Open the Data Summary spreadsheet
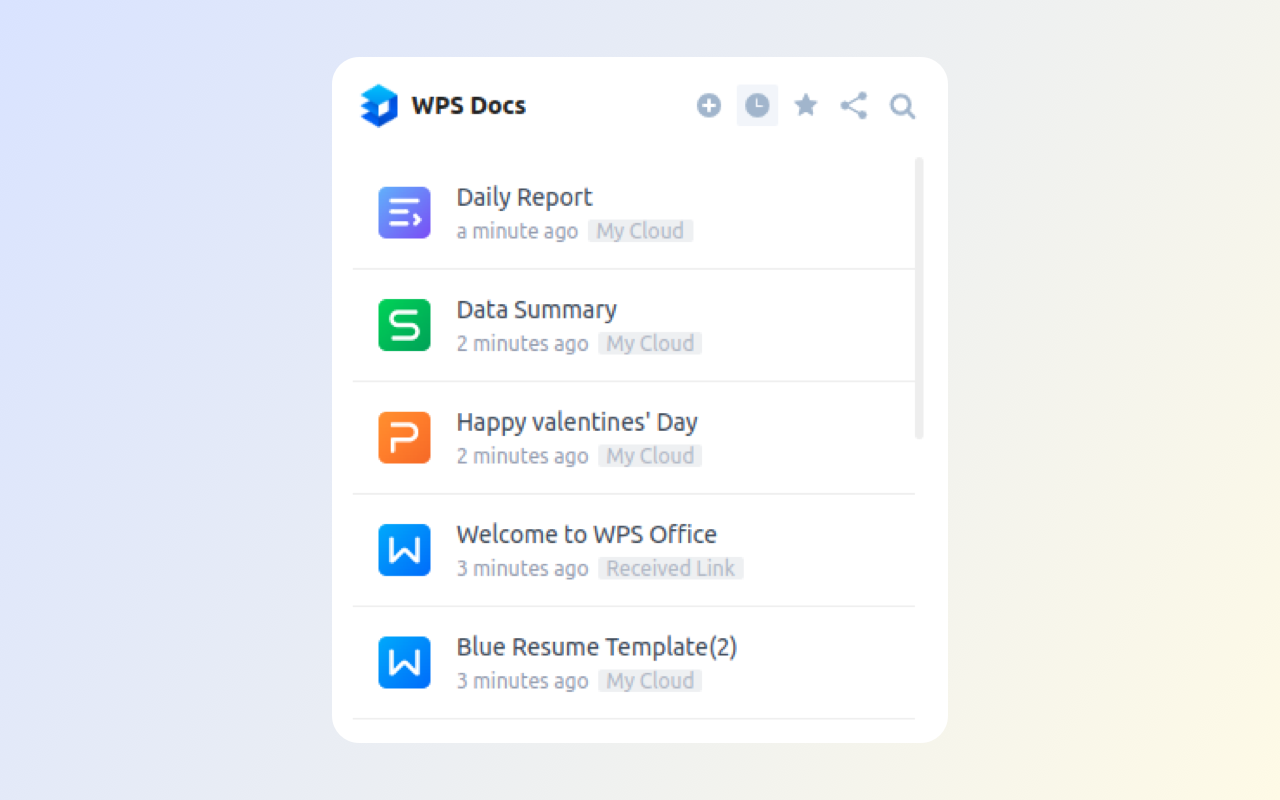Screen dimensions: 1280x800 click(x=633, y=325)
